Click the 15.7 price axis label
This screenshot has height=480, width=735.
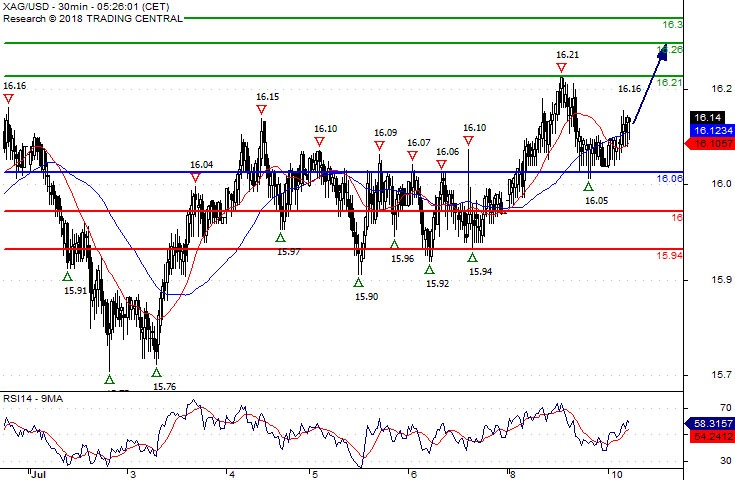721,375
